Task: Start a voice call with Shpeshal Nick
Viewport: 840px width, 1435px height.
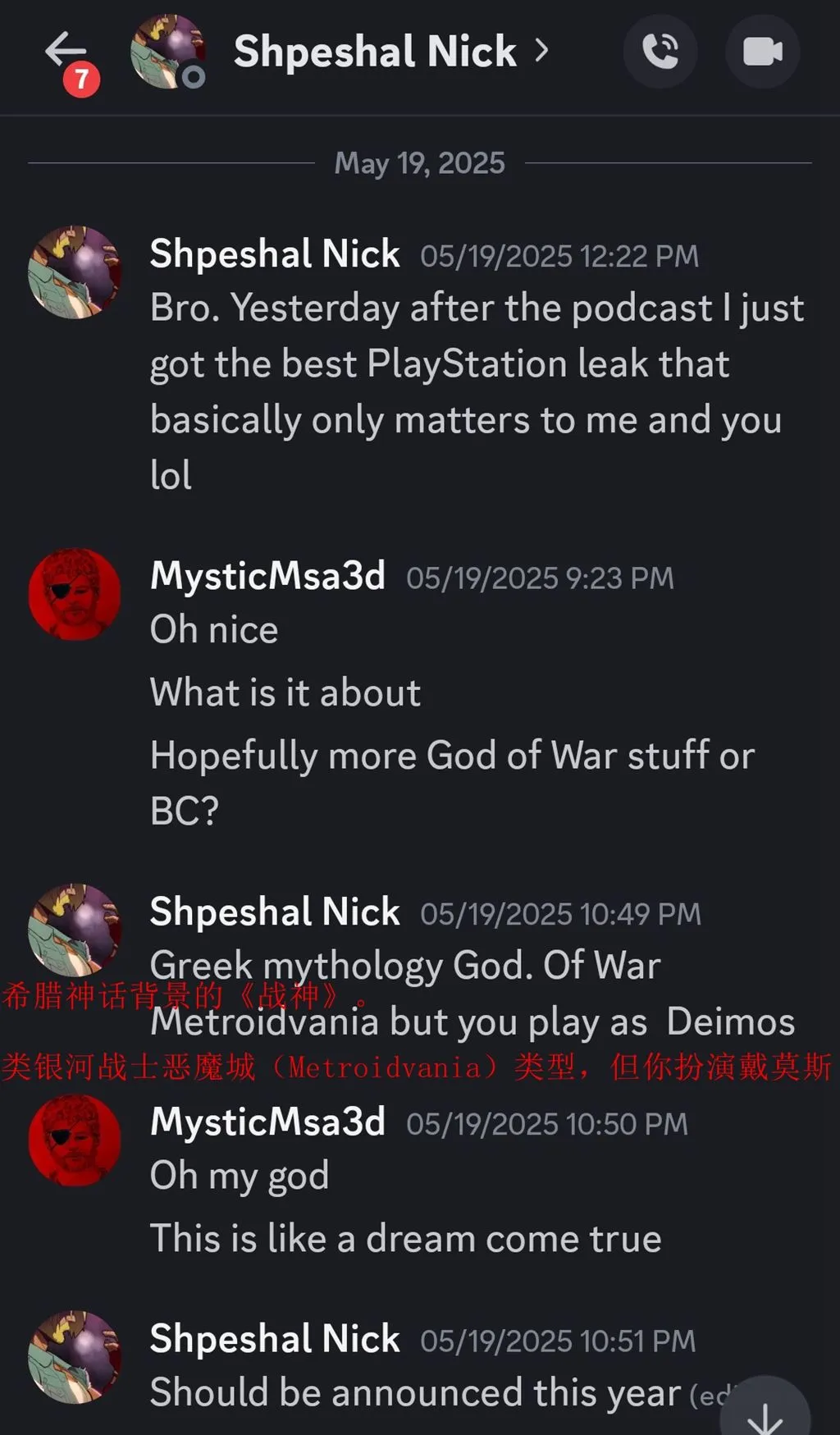Action: (660, 51)
